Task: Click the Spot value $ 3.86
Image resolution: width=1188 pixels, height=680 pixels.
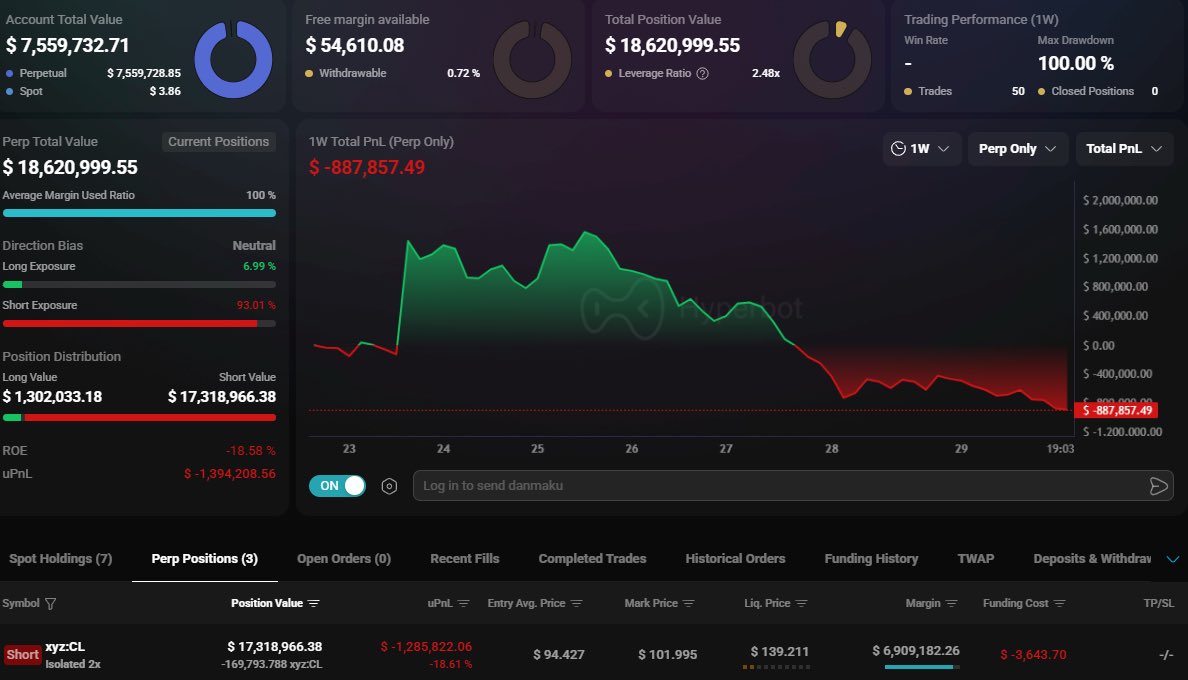Action: click(x=165, y=92)
